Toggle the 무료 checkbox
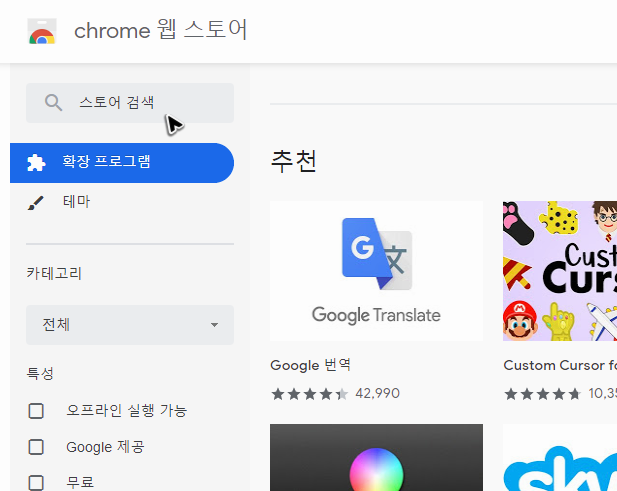This screenshot has width=617, height=491. [36, 483]
